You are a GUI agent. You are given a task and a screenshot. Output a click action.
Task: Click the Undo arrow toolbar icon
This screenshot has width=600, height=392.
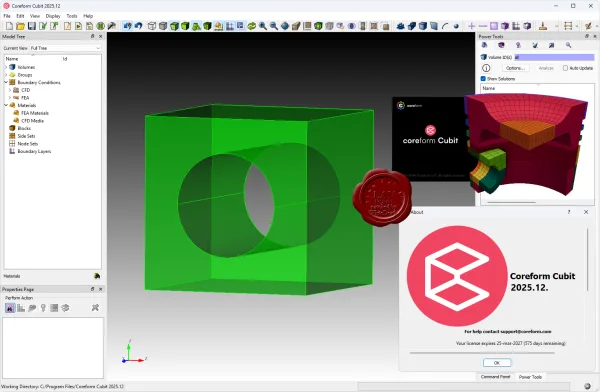click(x=139, y=26)
